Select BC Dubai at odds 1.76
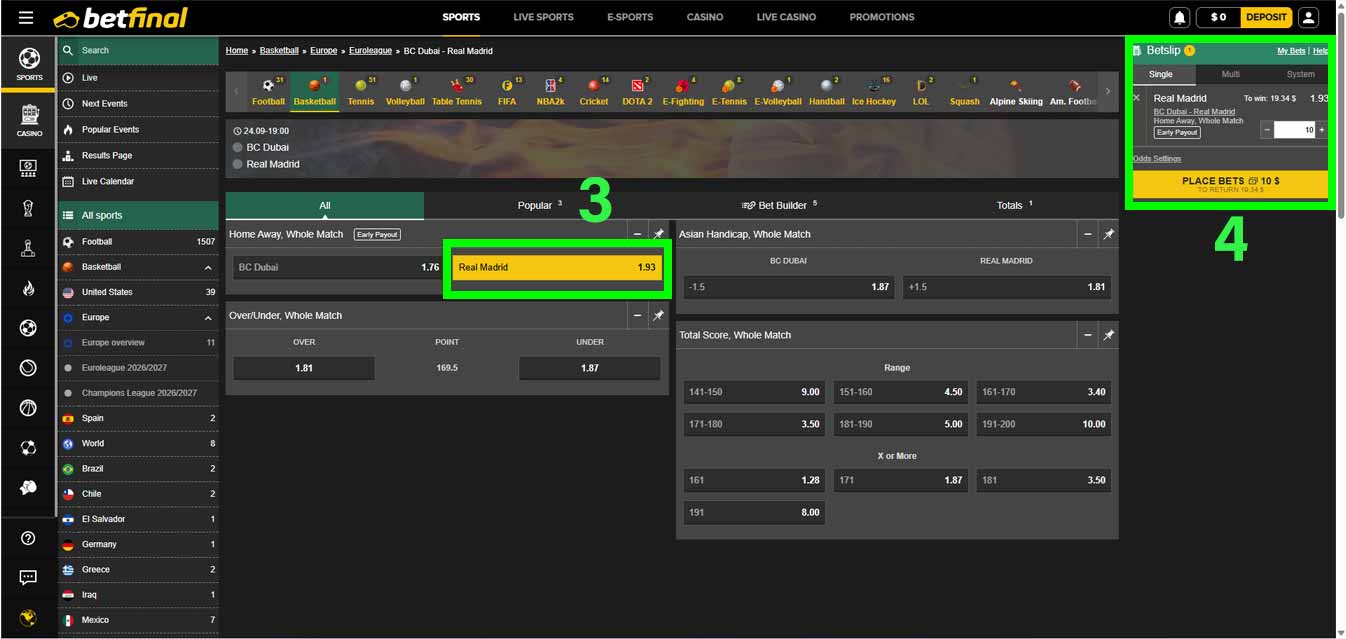Image resolution: width=1346 pixels, height=639 pixels. 339,267
